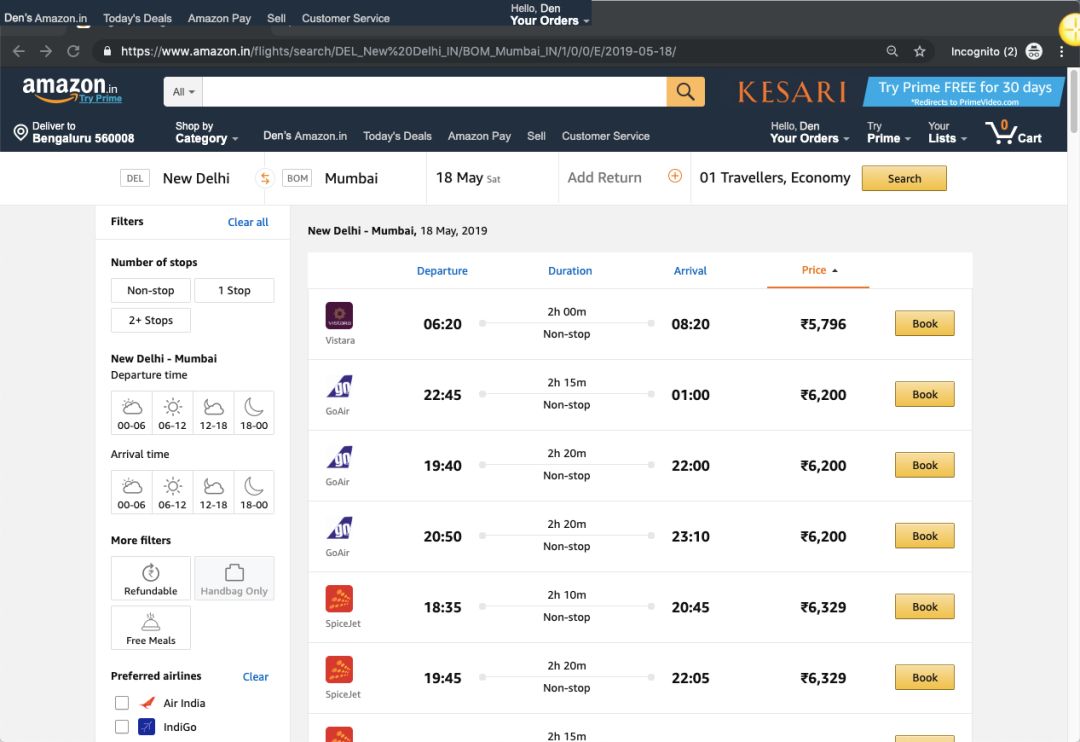Image resolution: width=1080 pixels, height=742 pixels.
Task: Book the Vistara 06:20 flight
Action: point(924,323)
